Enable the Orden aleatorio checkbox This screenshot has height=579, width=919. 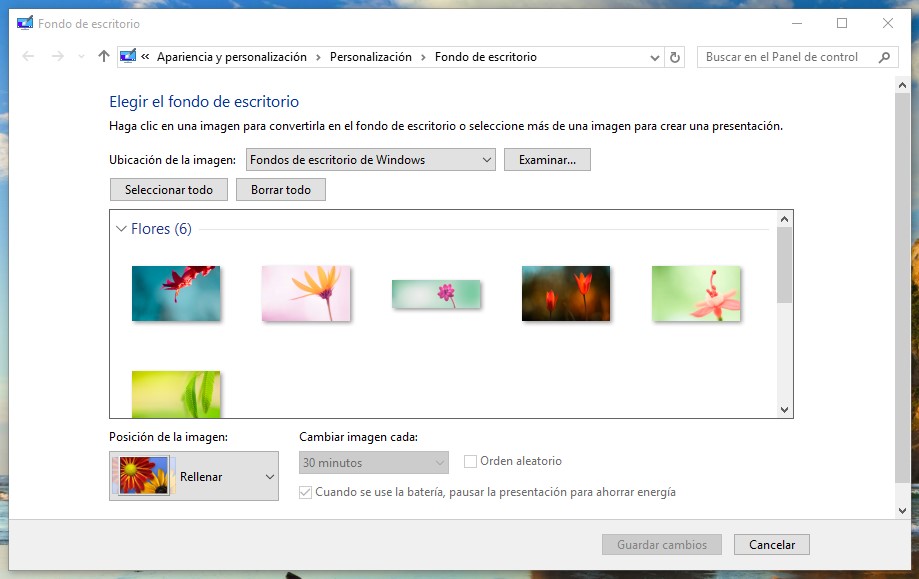click(x=469, y=461)
